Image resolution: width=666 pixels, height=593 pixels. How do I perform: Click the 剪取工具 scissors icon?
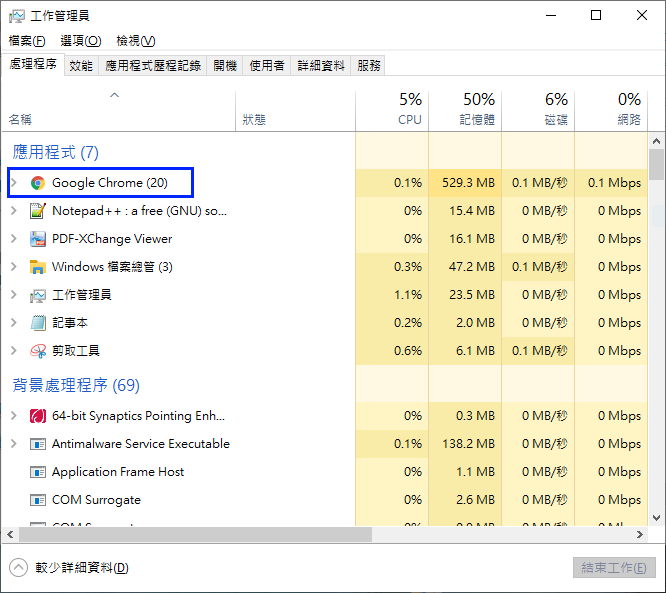coord(38,351)
